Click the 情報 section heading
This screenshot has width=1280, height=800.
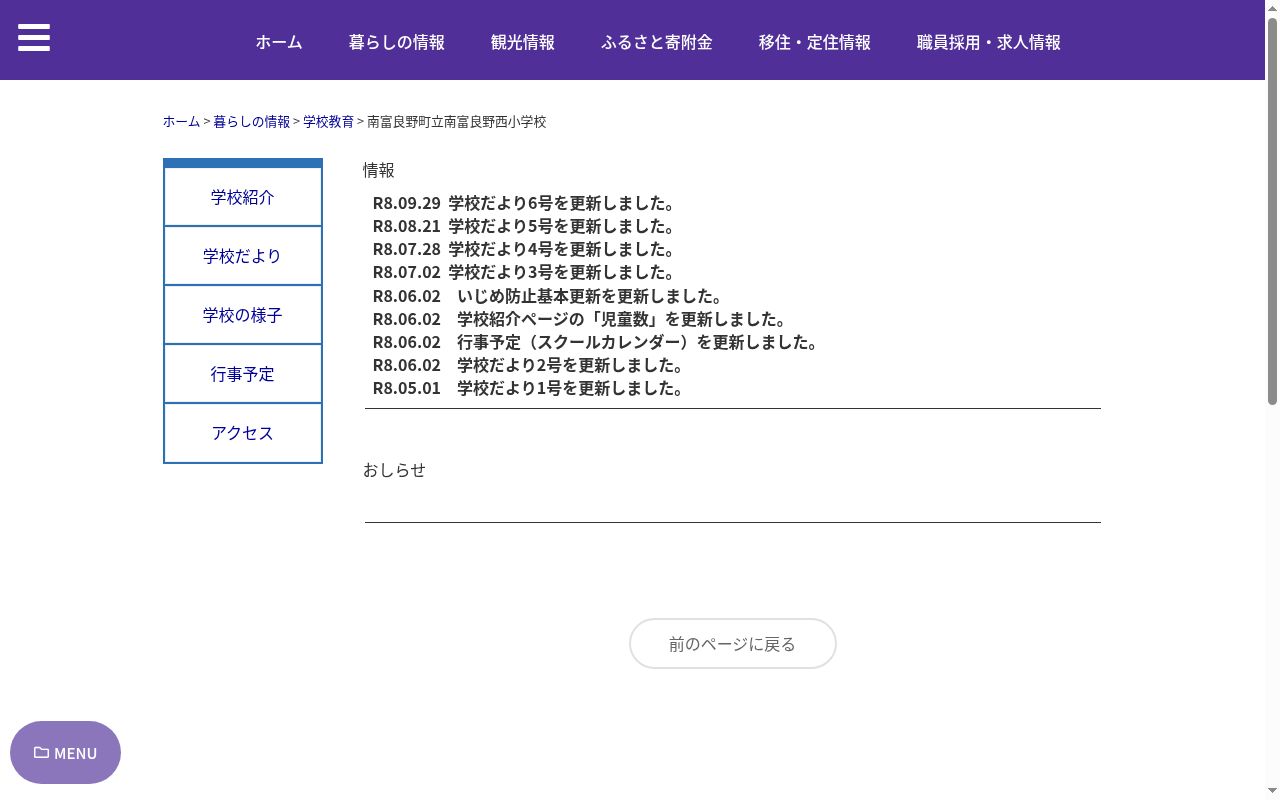coord(379,170)
